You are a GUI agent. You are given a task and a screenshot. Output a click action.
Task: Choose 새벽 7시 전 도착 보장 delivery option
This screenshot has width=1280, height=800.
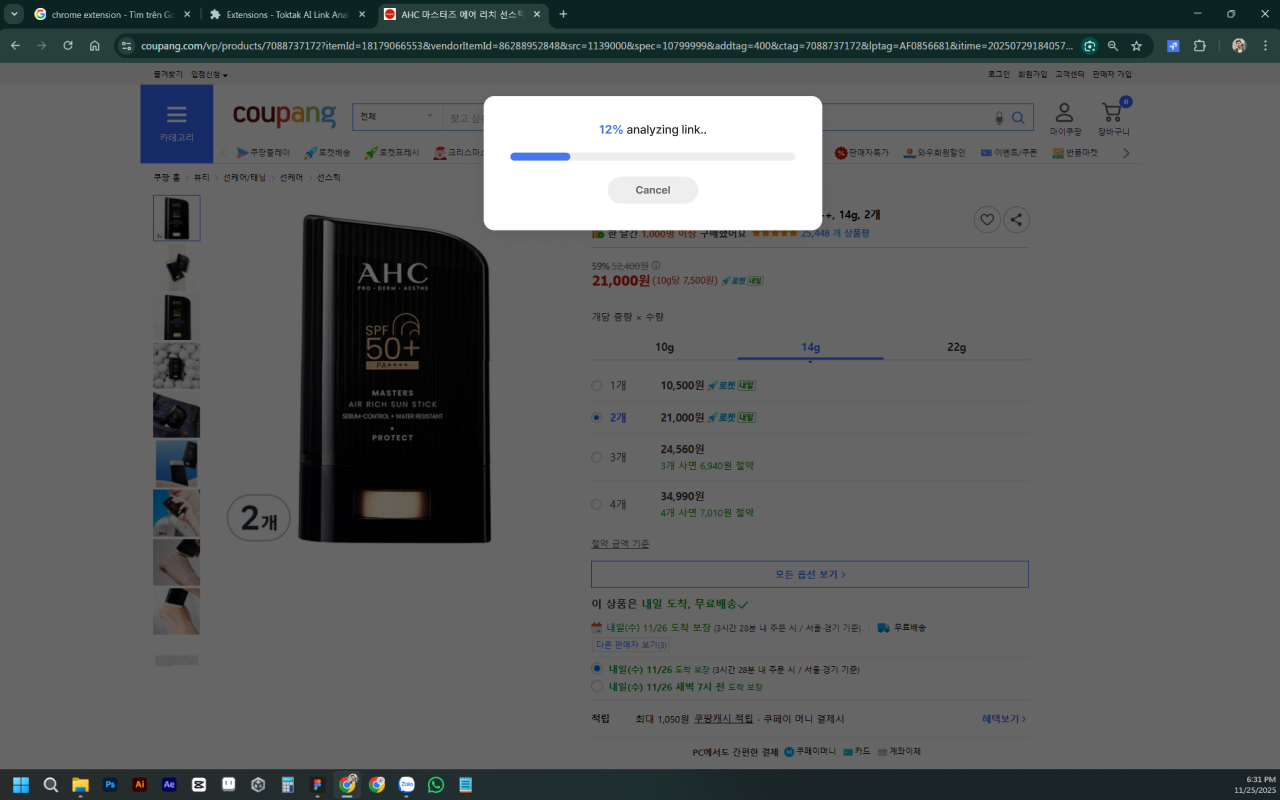pos(597,686)
